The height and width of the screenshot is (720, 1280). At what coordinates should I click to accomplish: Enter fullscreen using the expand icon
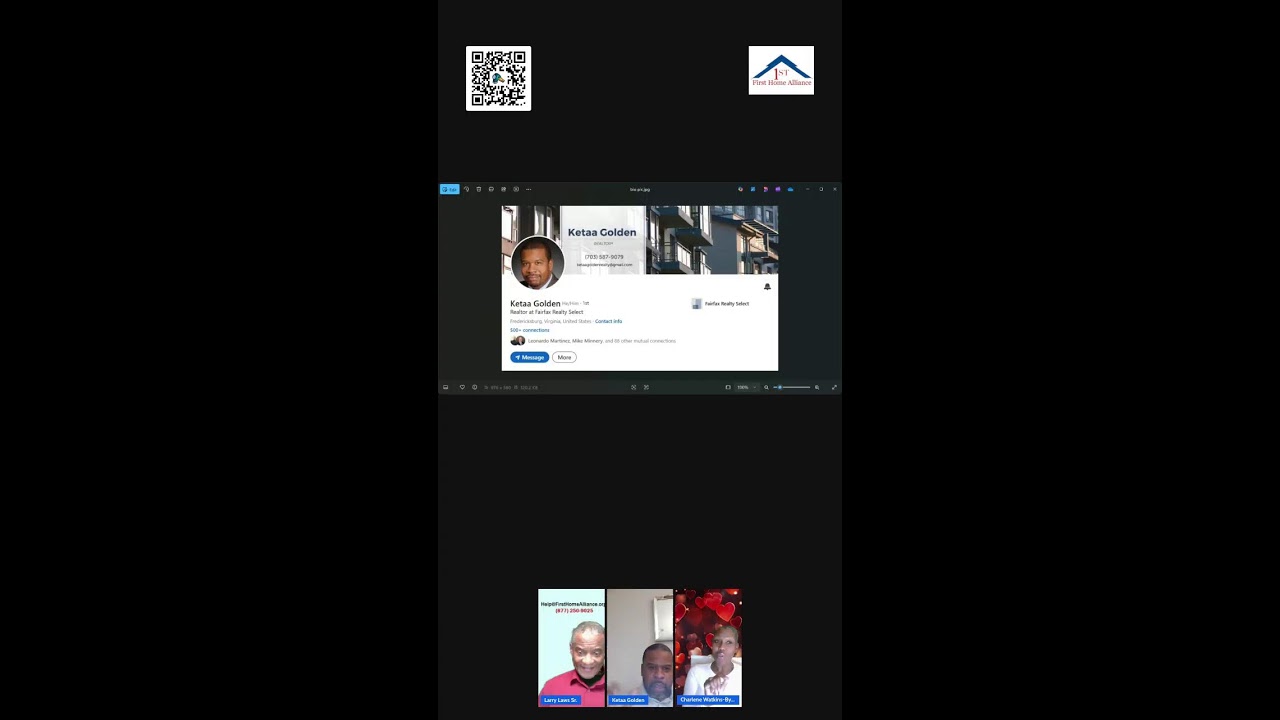834,387
